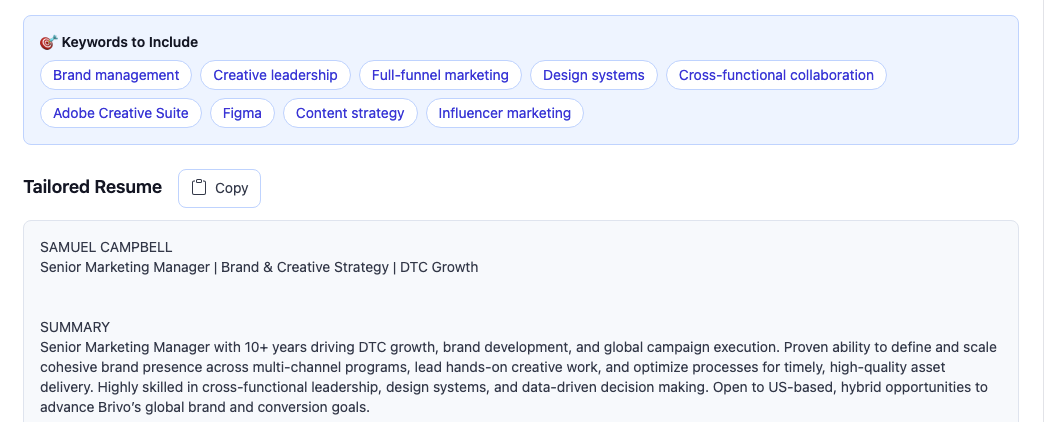Click the Keywords to Include heading
This screenshot has height=422, width=1044.
130,42
